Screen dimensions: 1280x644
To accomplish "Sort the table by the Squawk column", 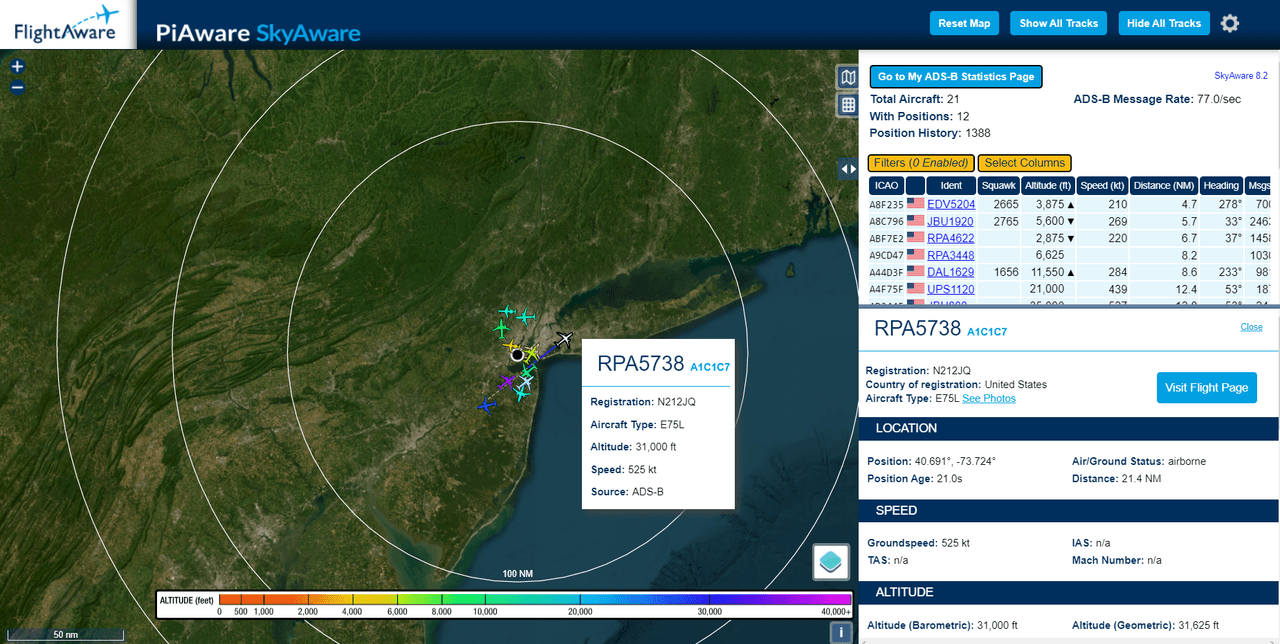I will point(999,185).
